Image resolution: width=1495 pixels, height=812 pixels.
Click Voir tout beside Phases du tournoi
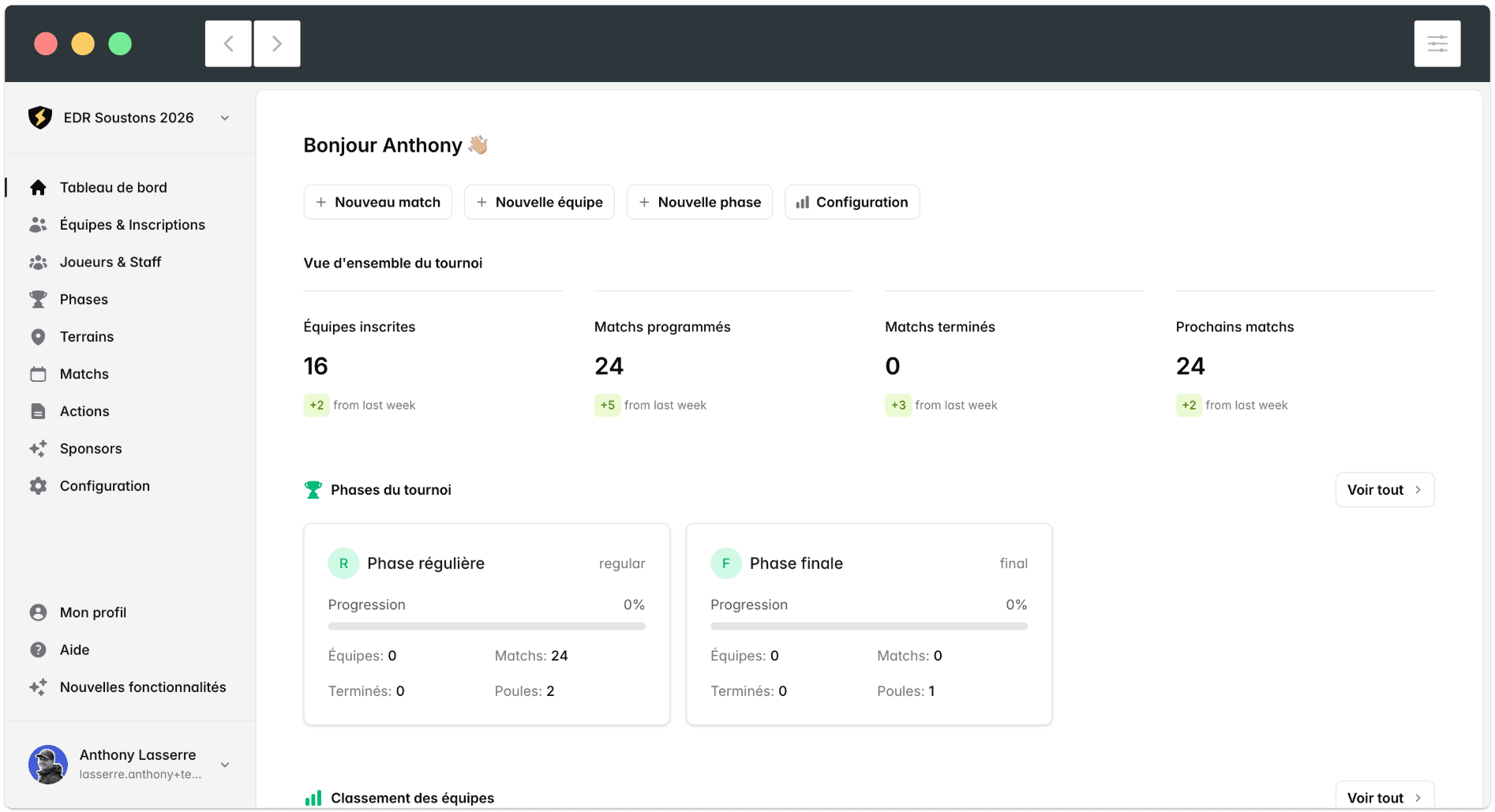[x=1384, y=490]
